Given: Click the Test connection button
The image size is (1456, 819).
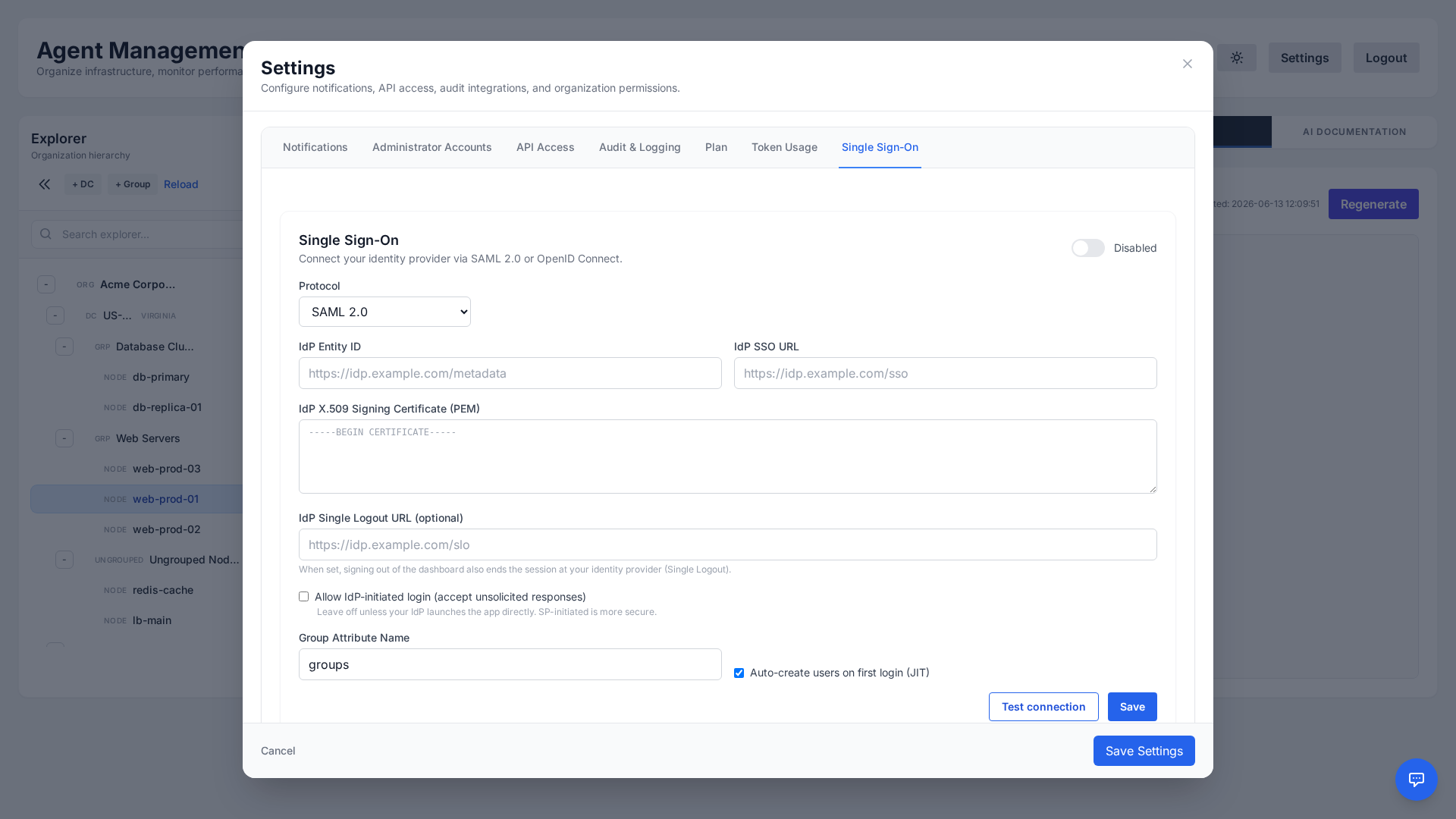Looking at the screenshot, I should tap(1043, 707).
